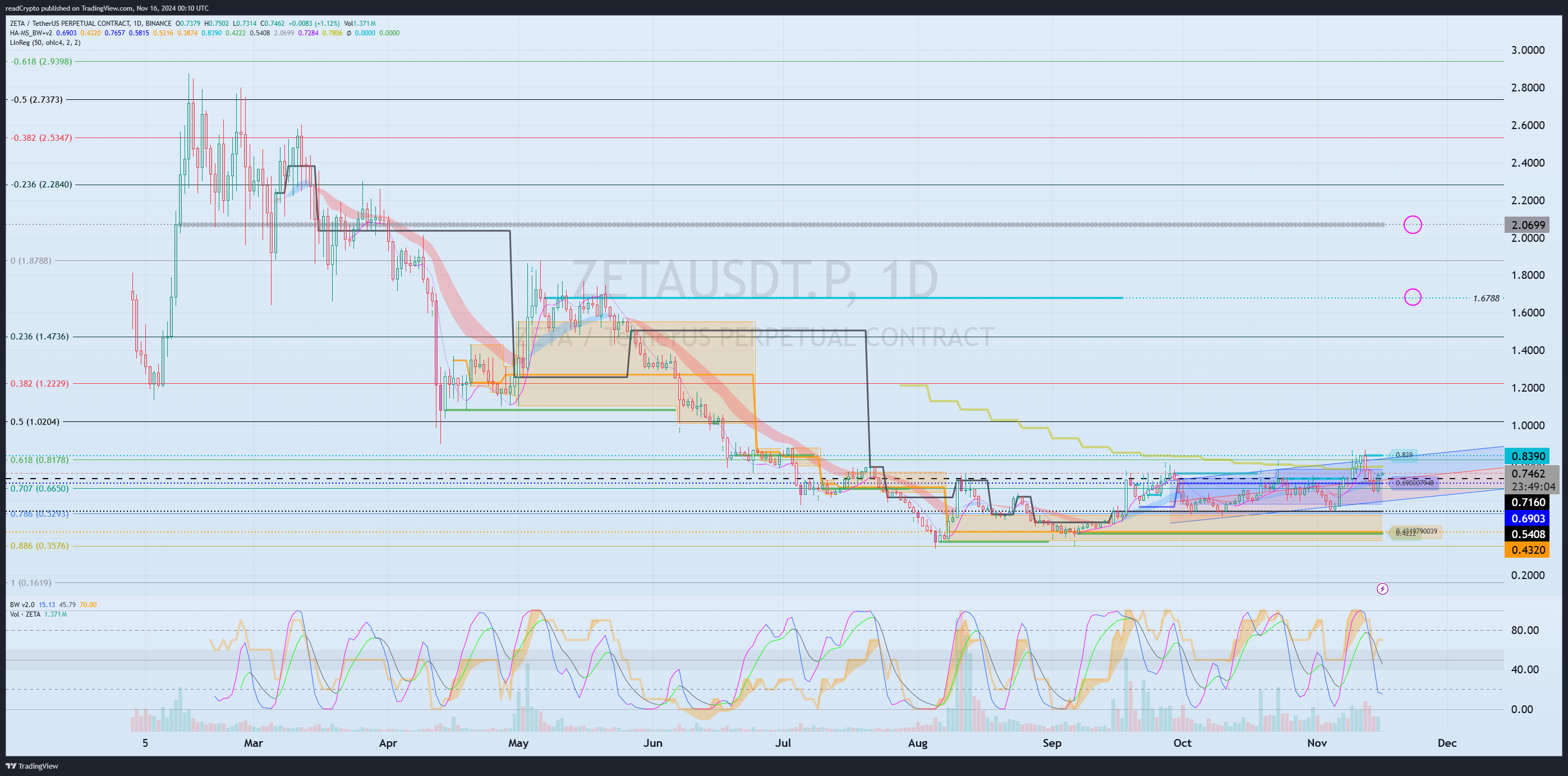Click the cyan 0.8390 price axis tag

(1527, 457)
